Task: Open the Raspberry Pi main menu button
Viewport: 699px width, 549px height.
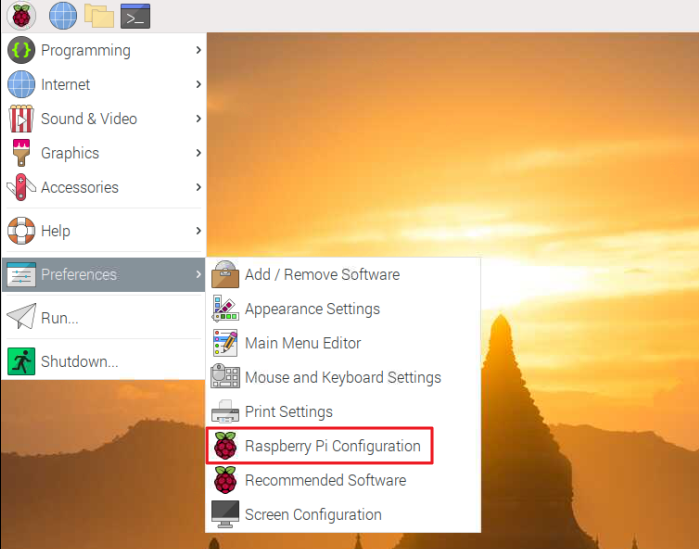Action: pos(21,16)
